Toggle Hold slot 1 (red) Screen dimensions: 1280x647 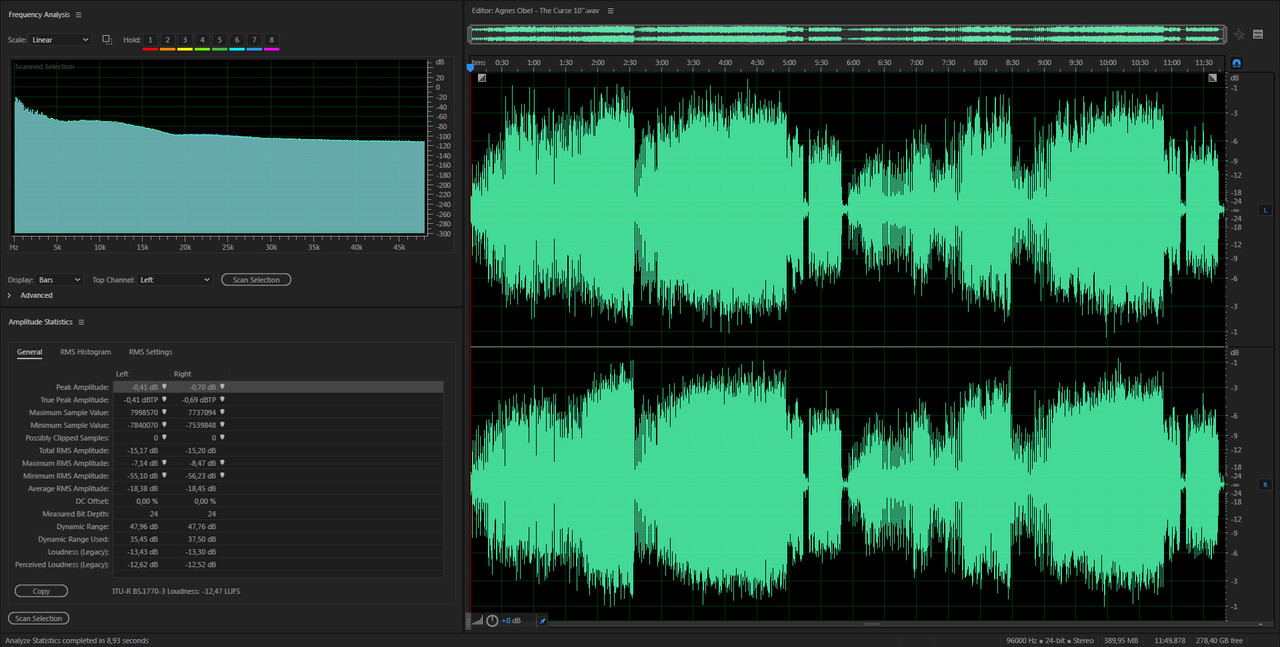pos(151,40)
